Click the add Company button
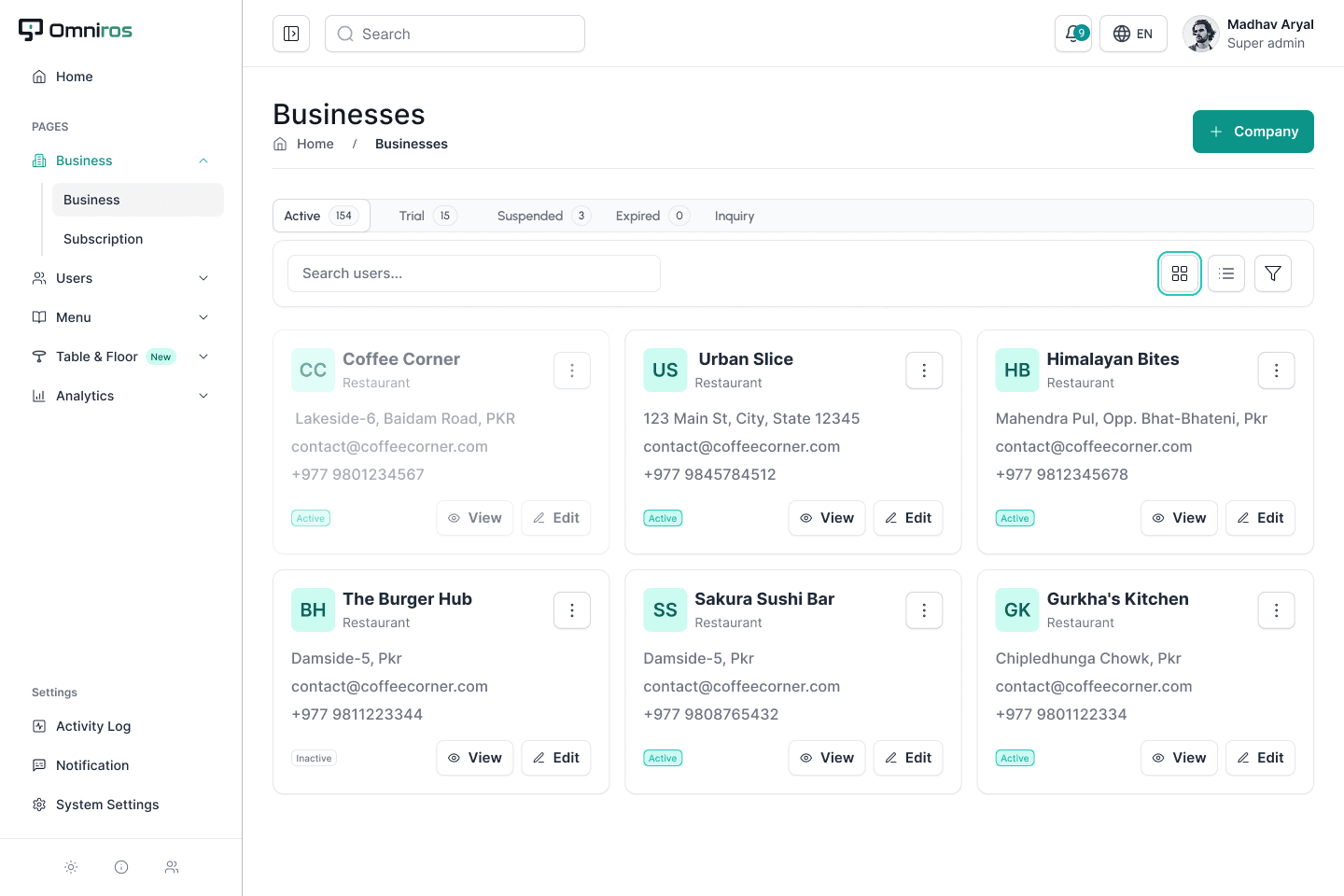 click(x=1253, y=132)
